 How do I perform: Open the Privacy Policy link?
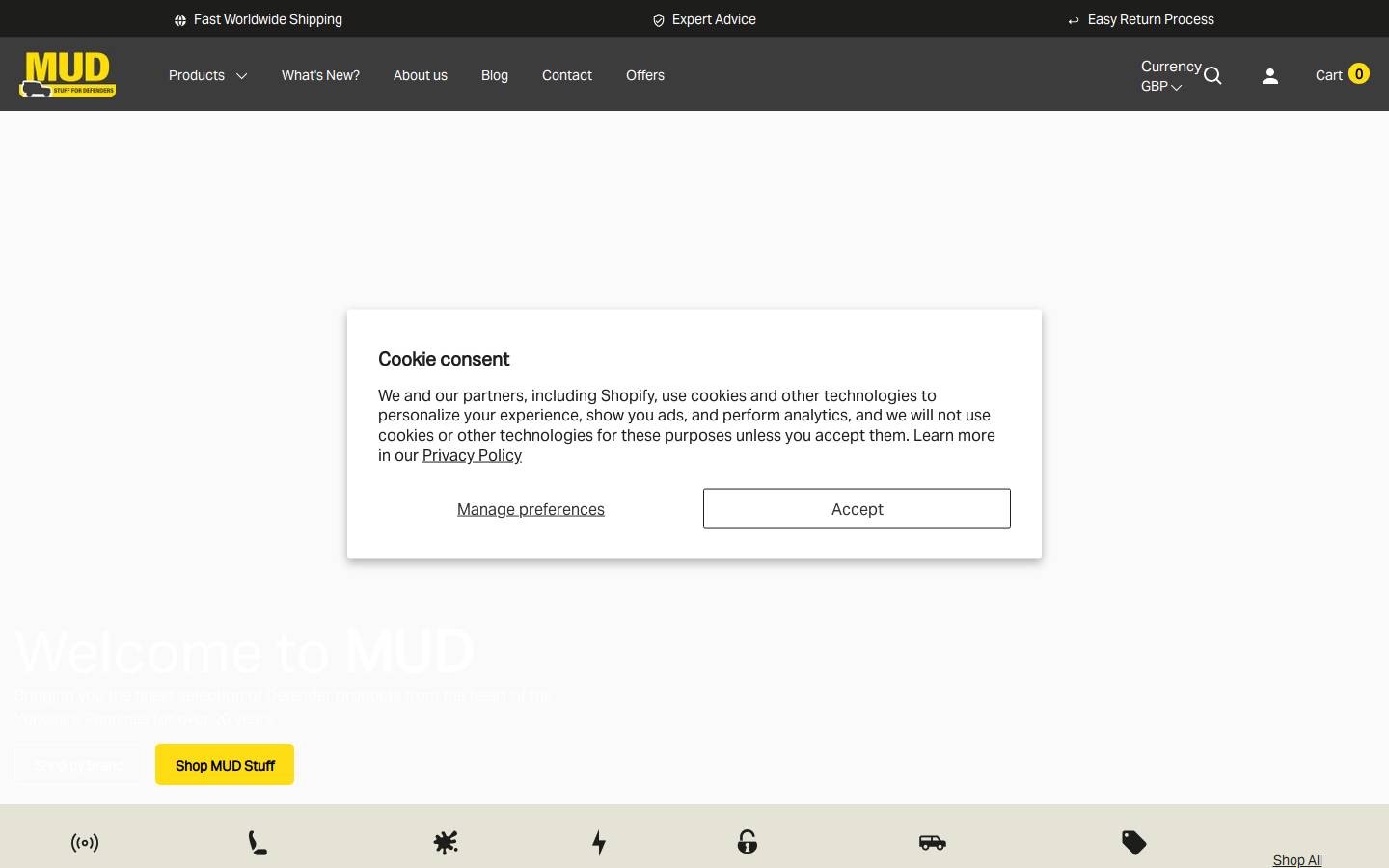point(472,455)
